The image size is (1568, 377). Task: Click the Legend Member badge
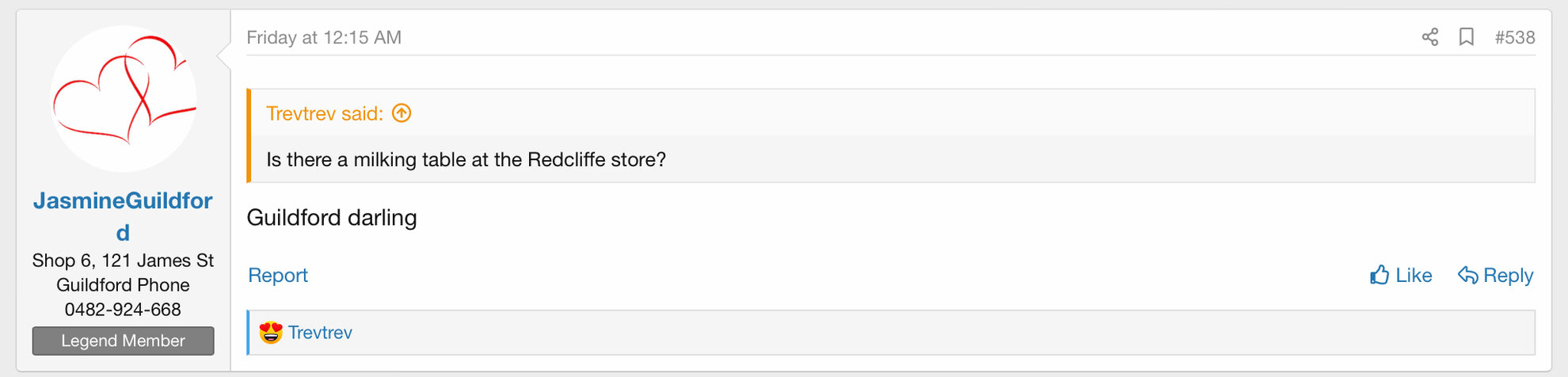[123, 341]
